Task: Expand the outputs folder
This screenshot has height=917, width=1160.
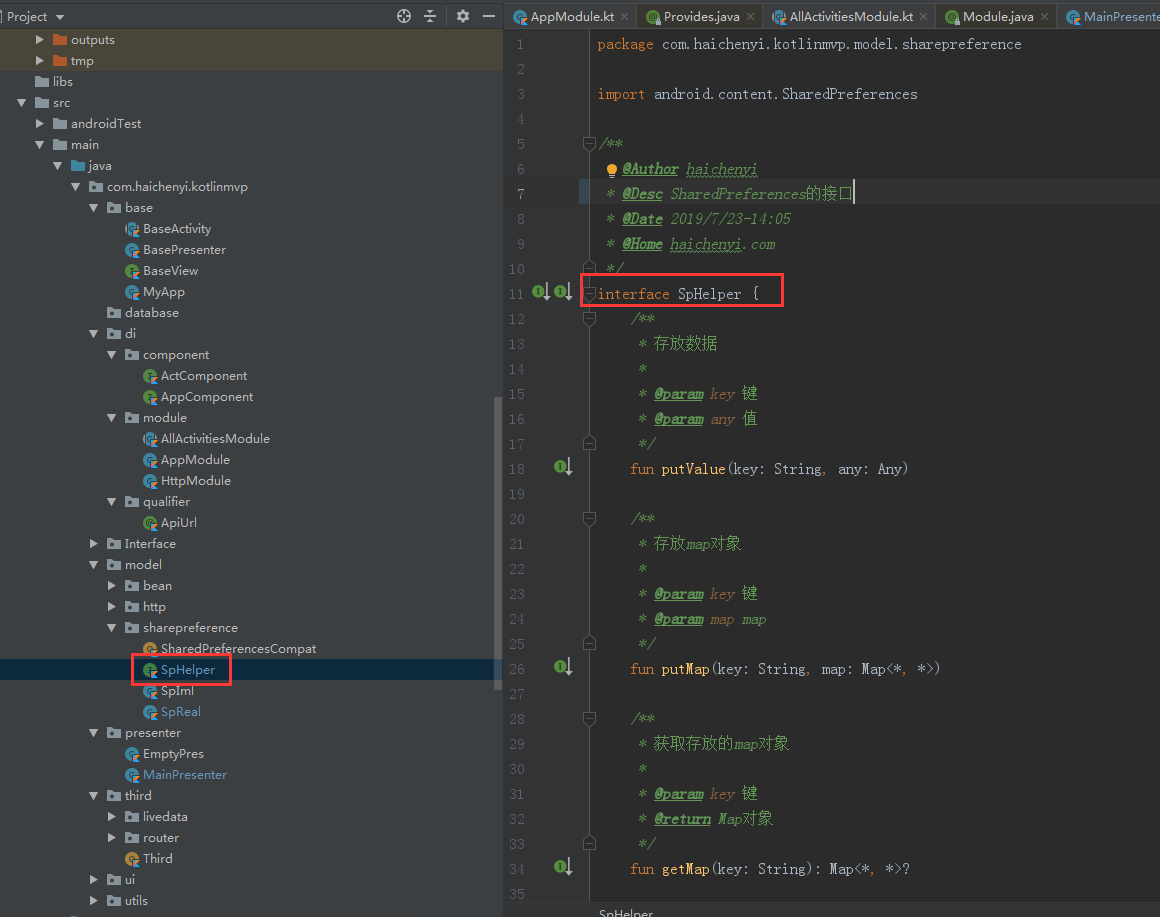Action: [40, 40]
